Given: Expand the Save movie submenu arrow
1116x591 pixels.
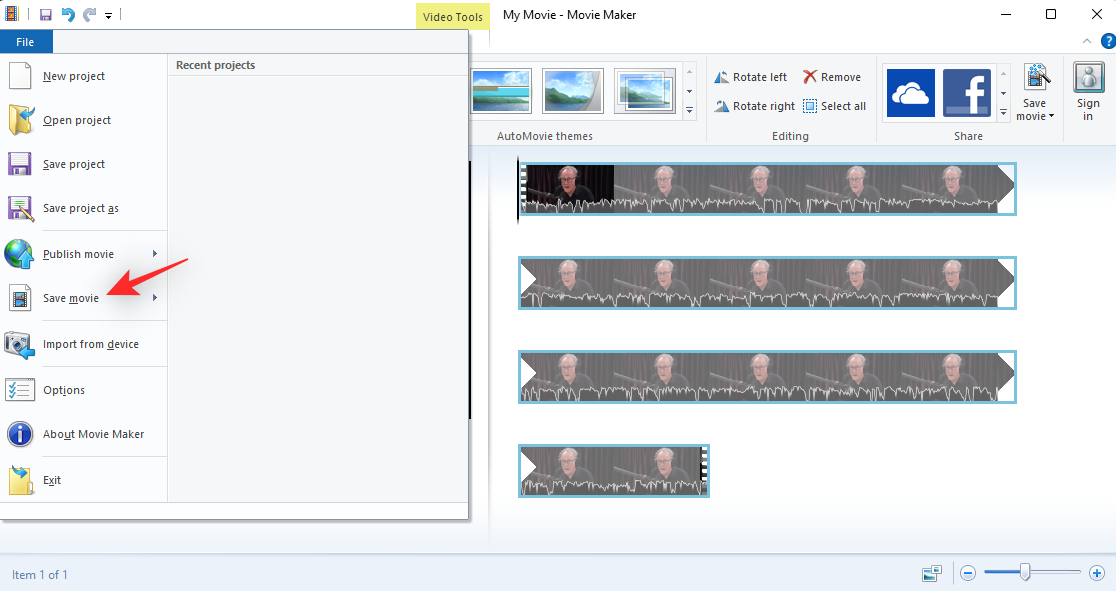Looking at the screenshot, I should (x=154, y=298).
